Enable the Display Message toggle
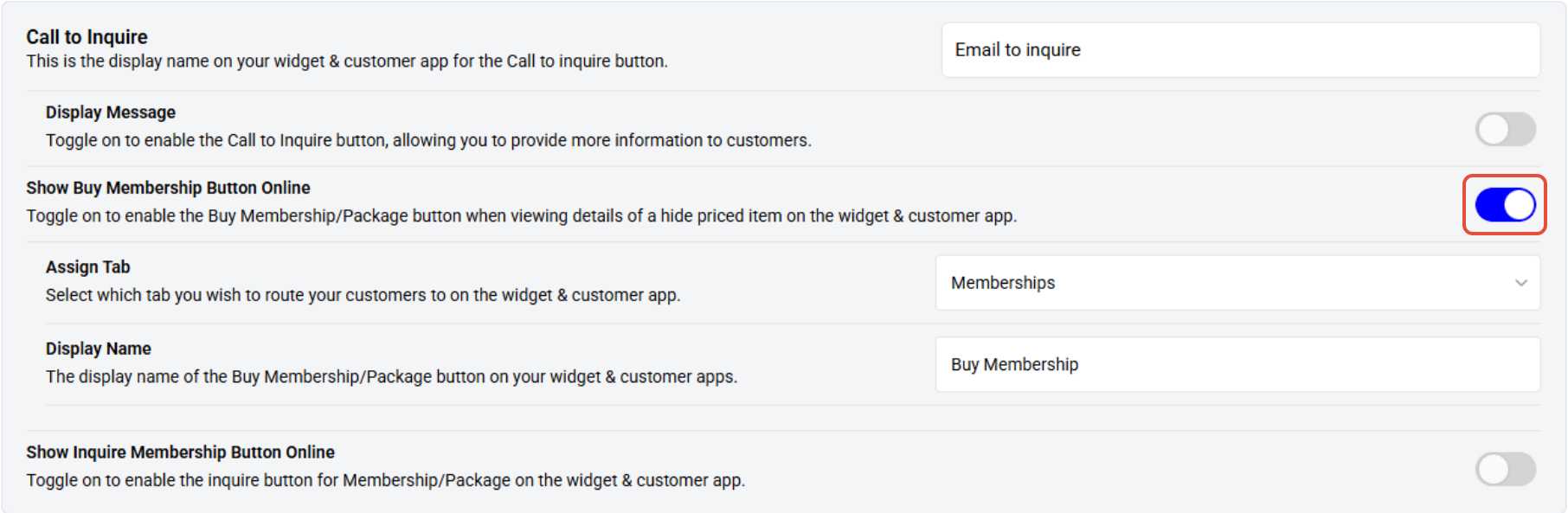1568x513 pixels. [x=1505, y=130]
